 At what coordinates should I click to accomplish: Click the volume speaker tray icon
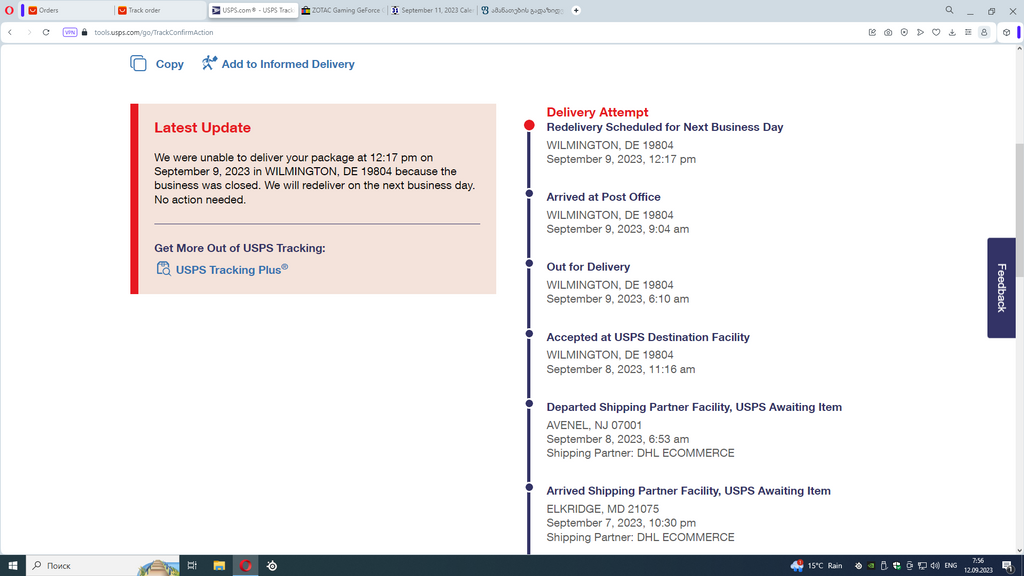tap(935, 566)
